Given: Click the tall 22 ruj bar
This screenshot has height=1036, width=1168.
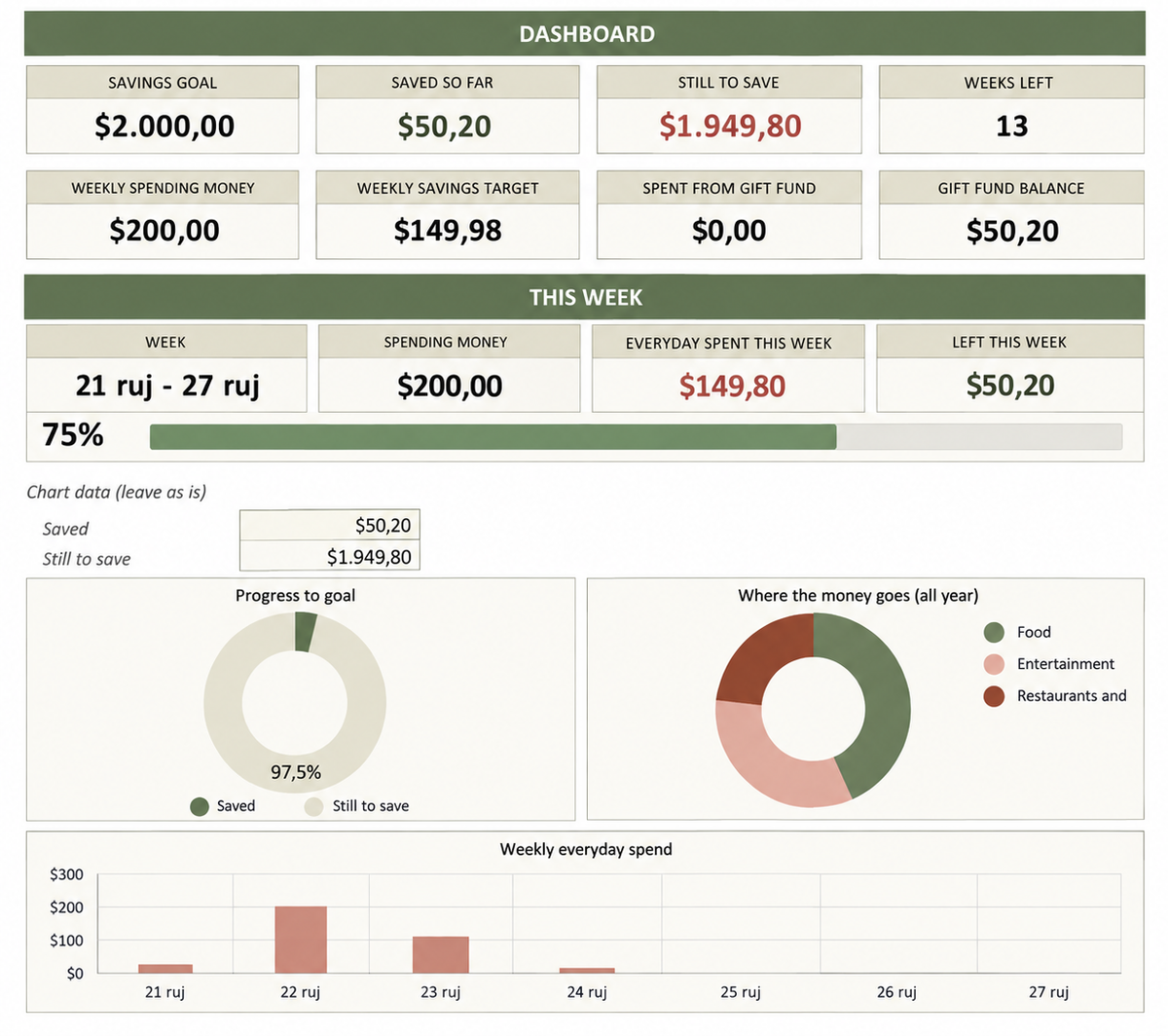Looking at the screenshot, I should [x=301, y=940].
